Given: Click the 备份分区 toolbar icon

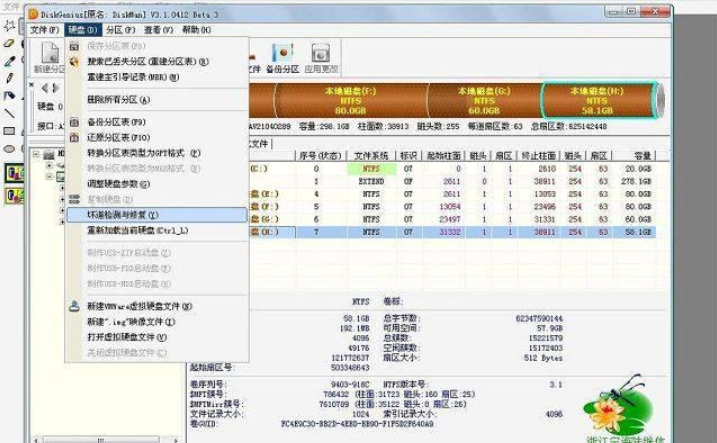Looking at the screenshot, I should 282,58.
